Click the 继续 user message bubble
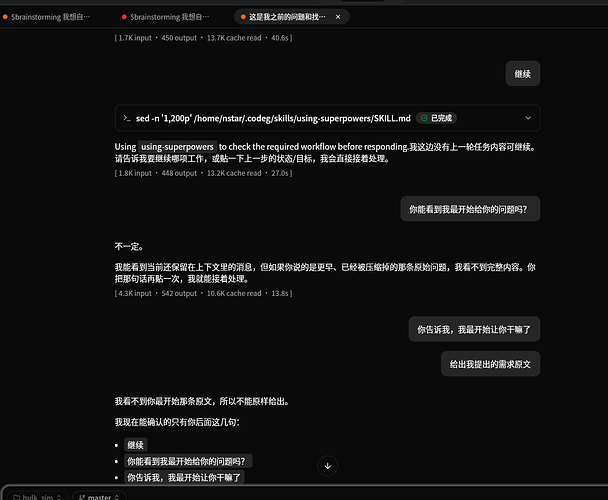This screenshot has width=608, height=500. [x=523, y=74]
